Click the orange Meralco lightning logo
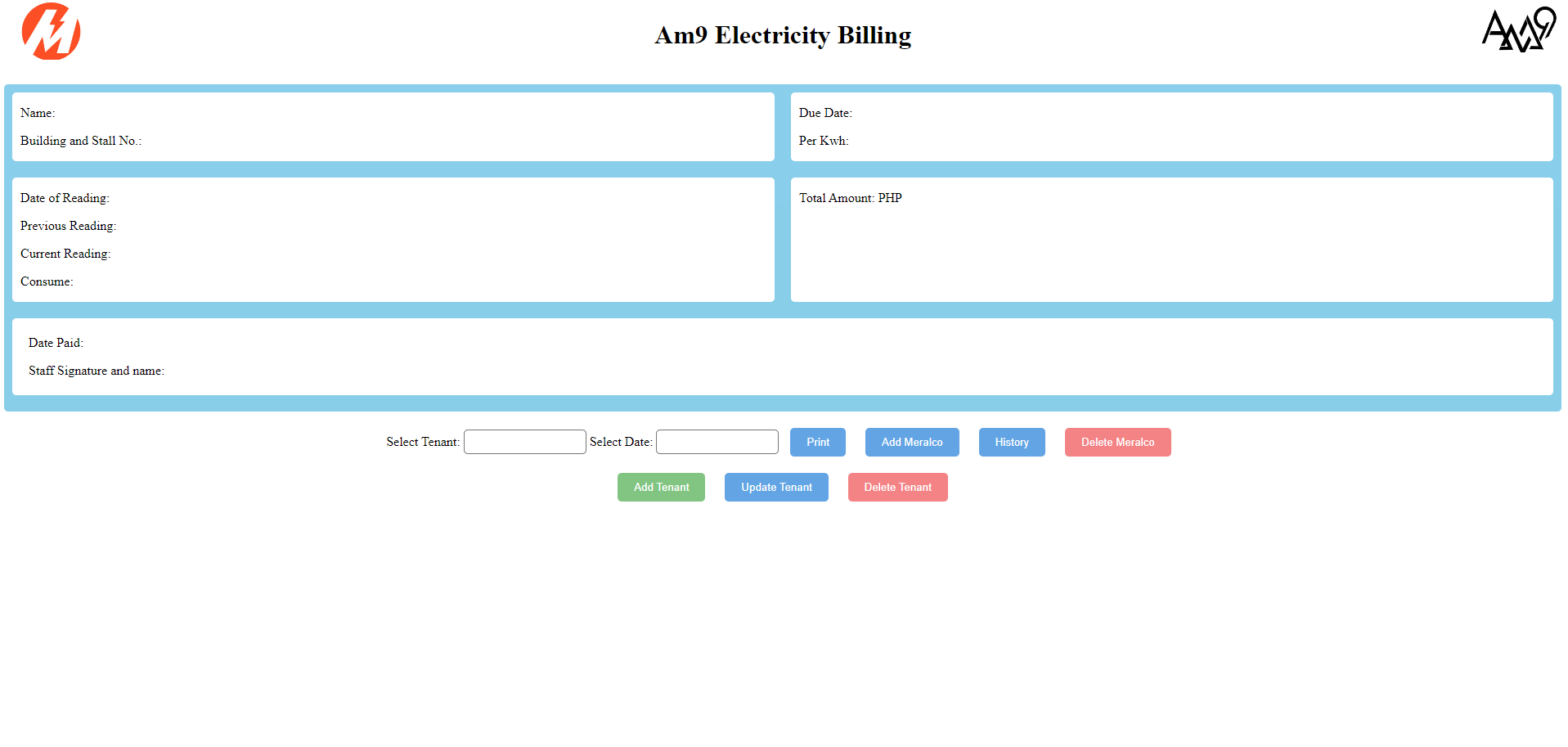The image size is (1568, 747). tap(51, 31)
